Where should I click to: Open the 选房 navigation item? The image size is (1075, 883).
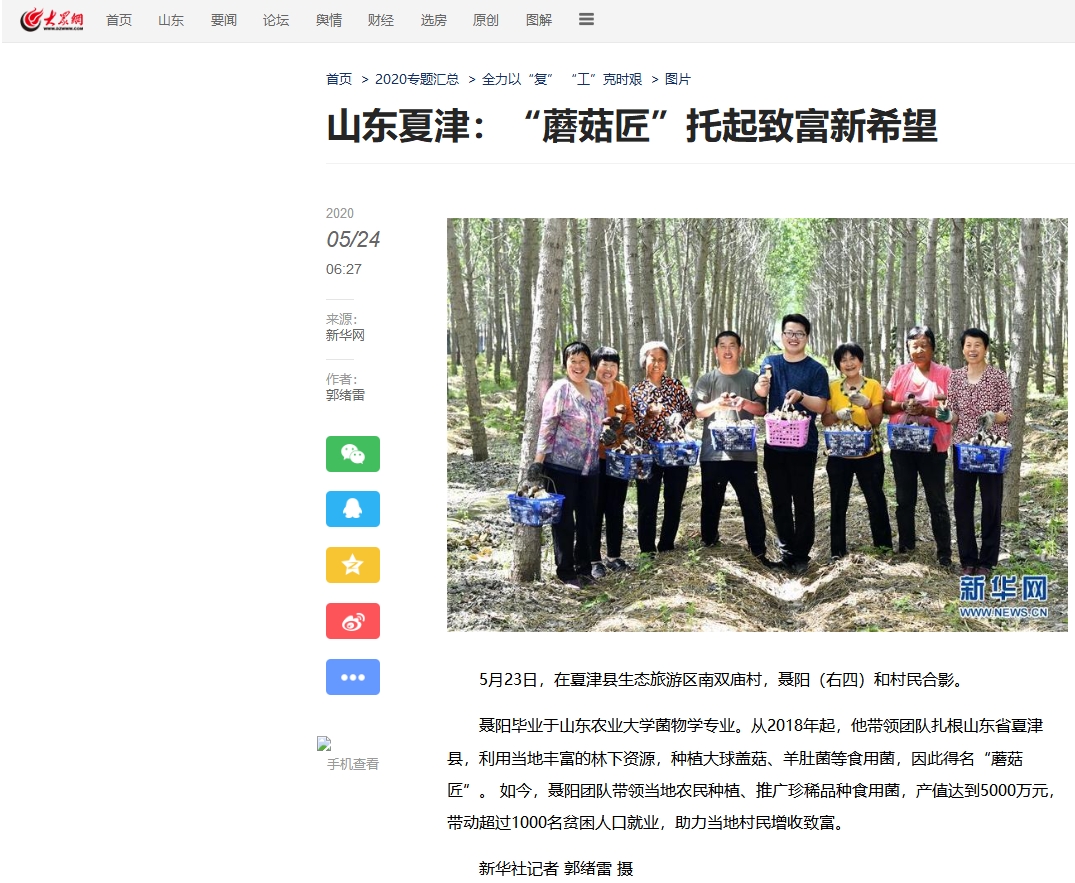pos(433,20)
